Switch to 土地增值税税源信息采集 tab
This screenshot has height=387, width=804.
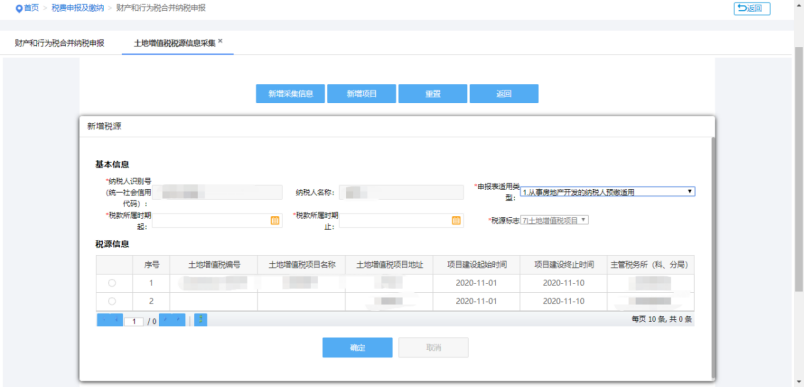(x=174, y=43)
